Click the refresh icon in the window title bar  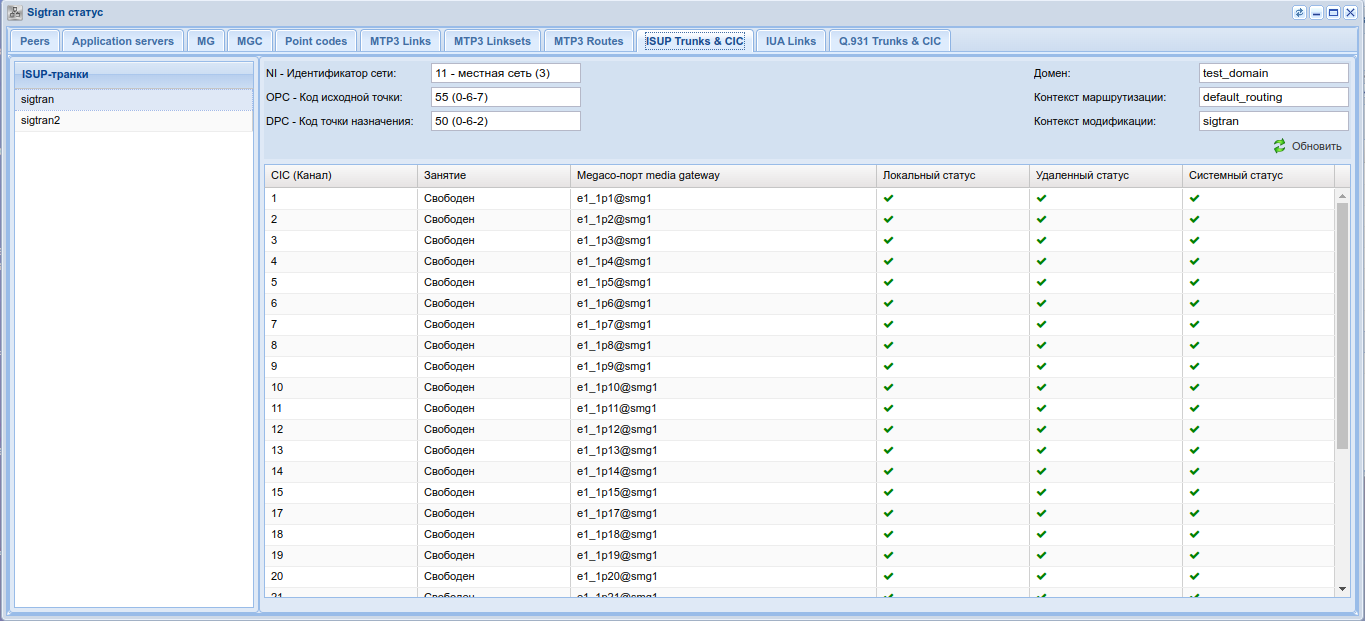[1299, 13]
